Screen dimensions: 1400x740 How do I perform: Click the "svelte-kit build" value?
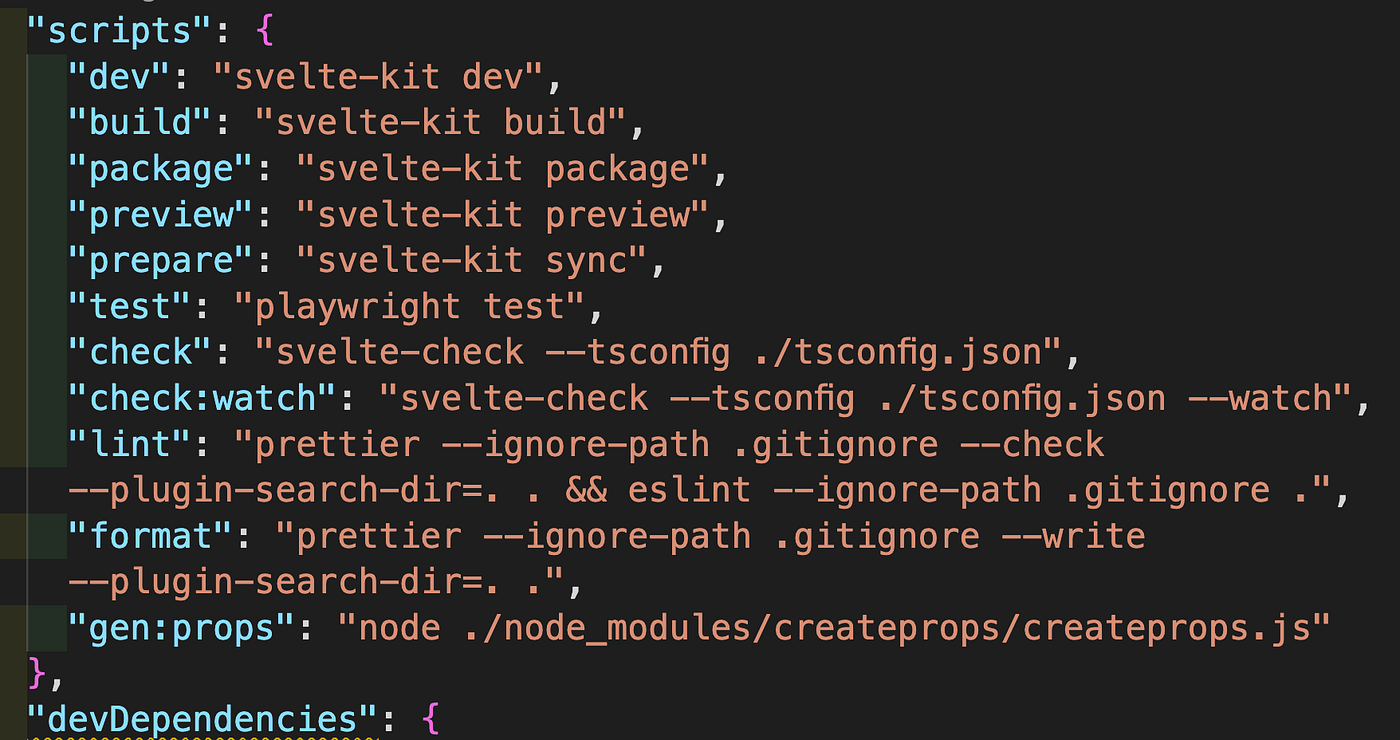441,123
